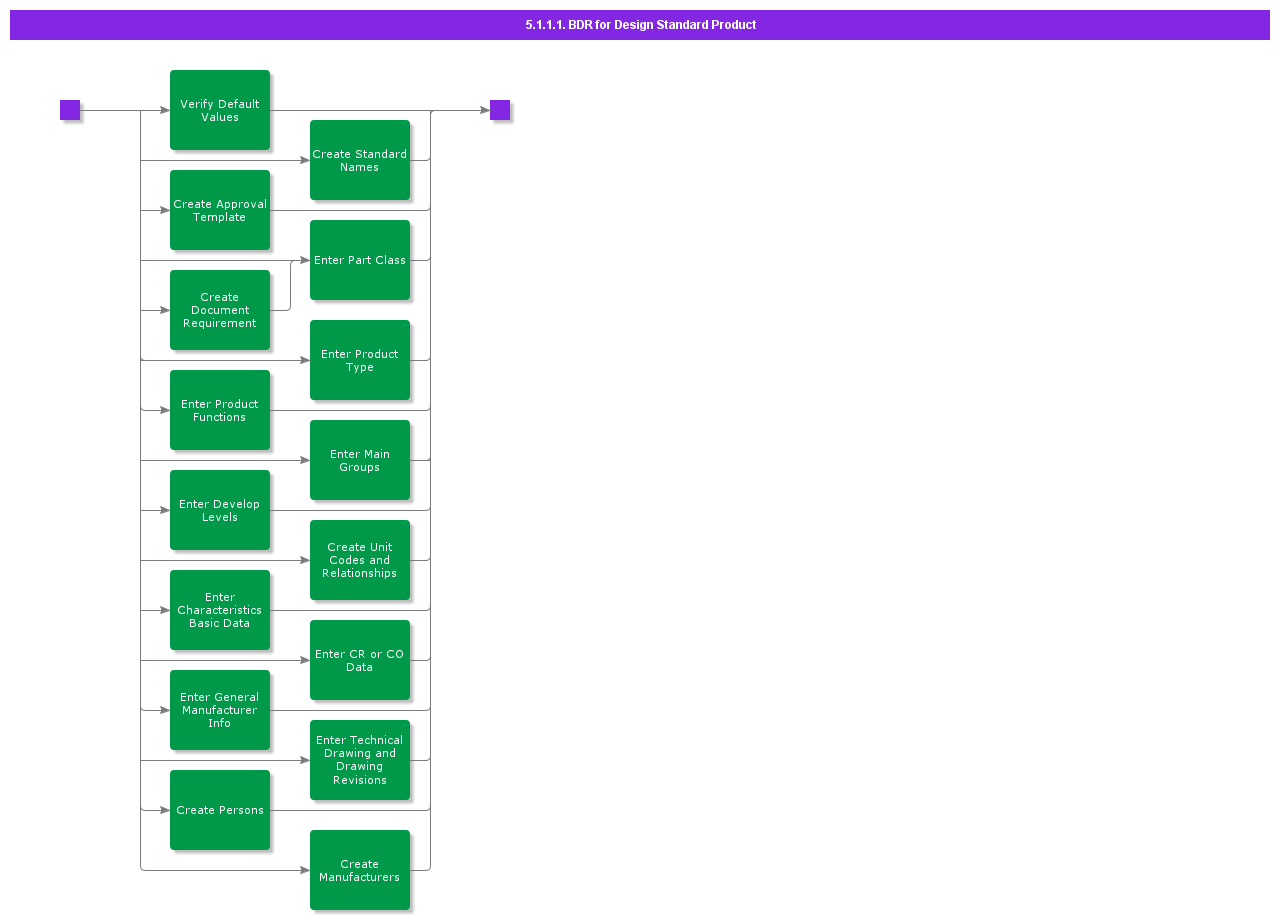The width and height of the screenshot is (1280, 920).
Task: Click the Enter Main Groups box
Action: click(360, 460)
